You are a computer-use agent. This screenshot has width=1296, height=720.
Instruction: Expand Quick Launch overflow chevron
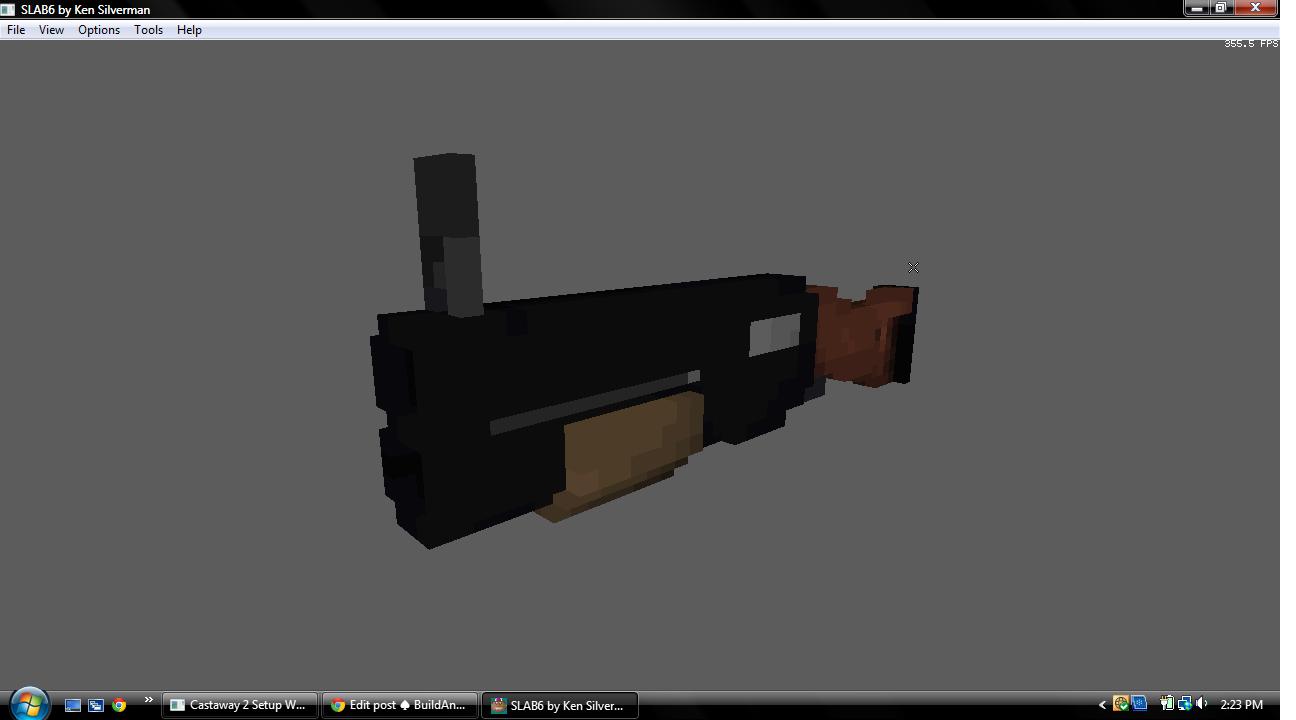coord(148,700)
